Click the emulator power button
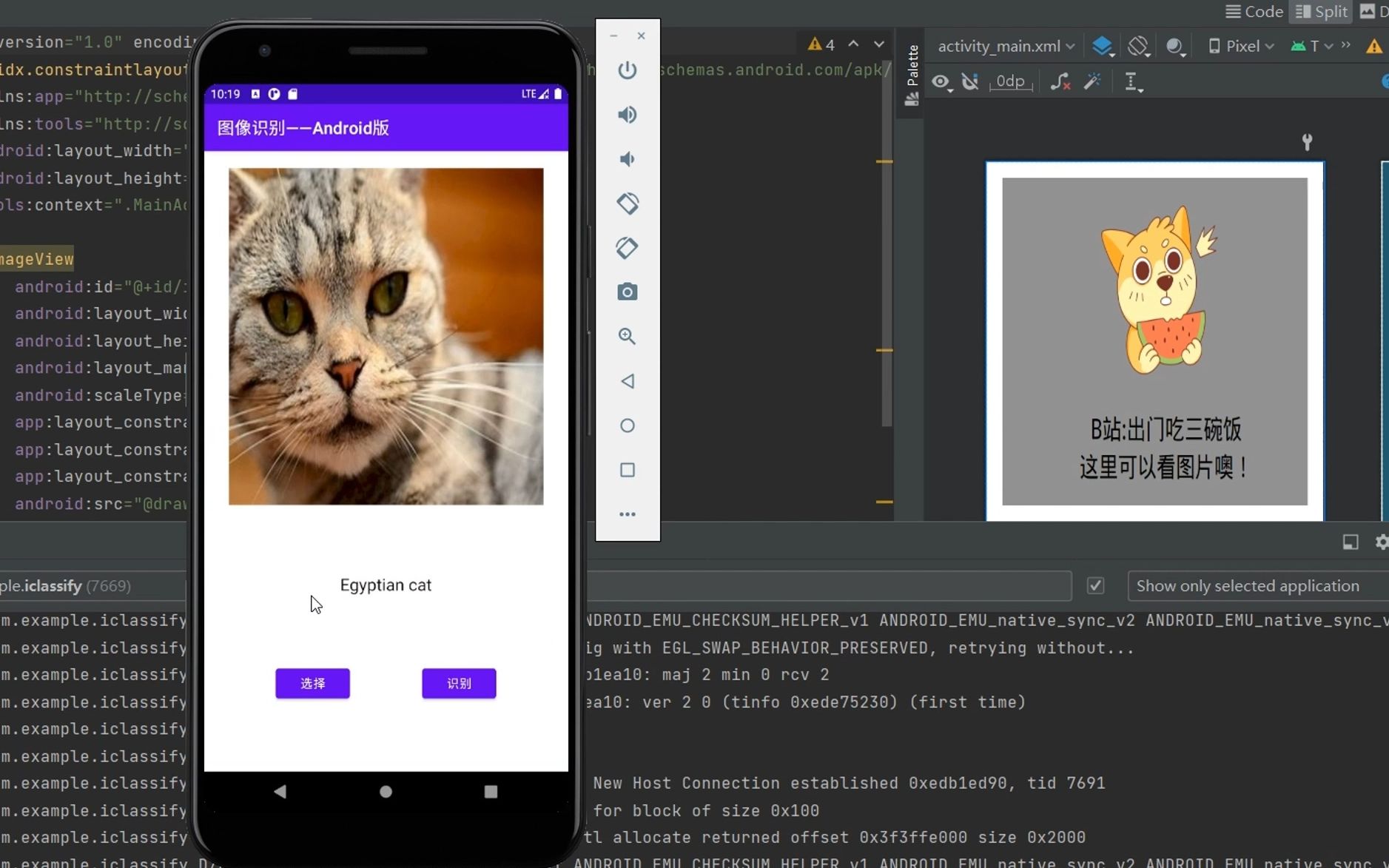This screenshot has width=1389, height=868. click(x=627, y=70)
